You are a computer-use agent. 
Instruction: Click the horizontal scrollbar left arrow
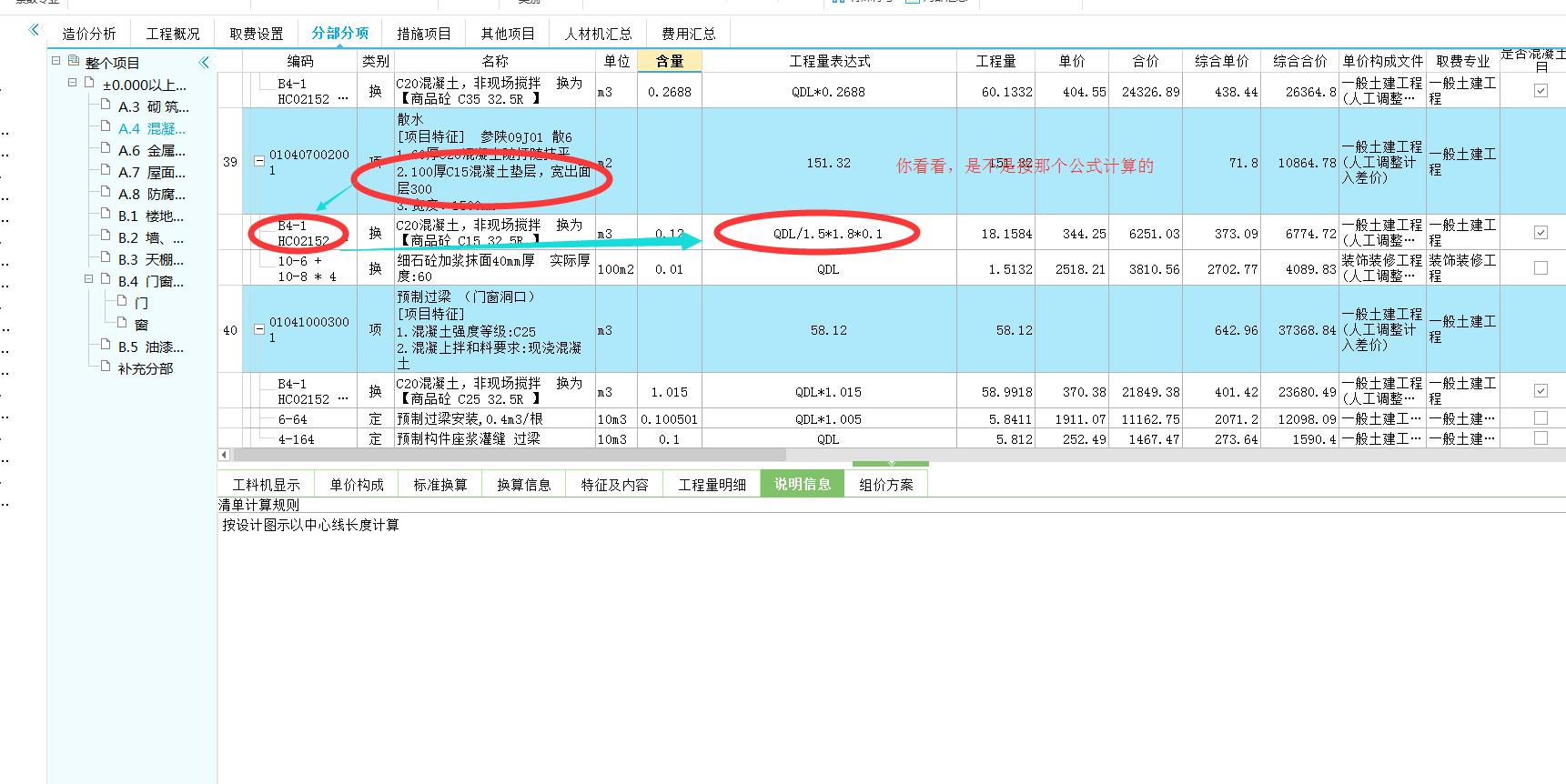pyautogui.click(x=224, y=454)
